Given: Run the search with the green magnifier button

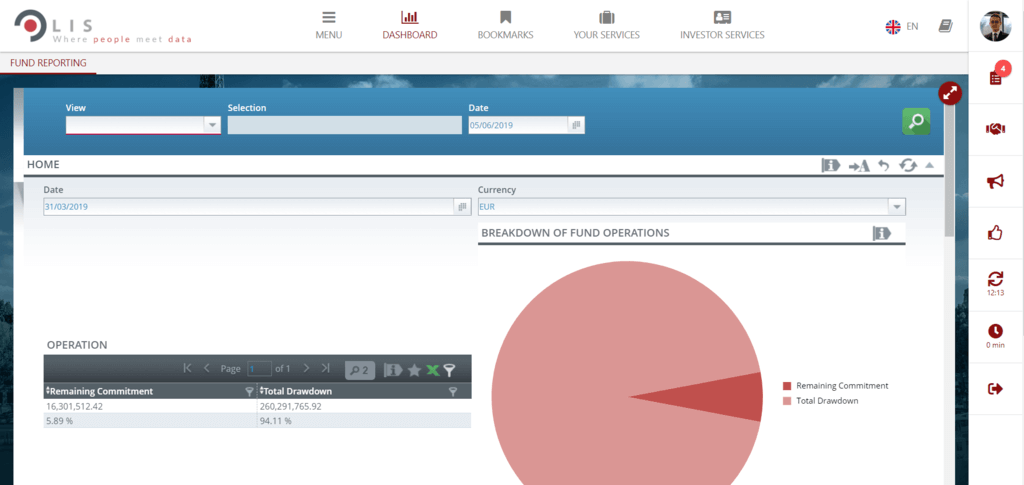Looking at the screenshot, I should (916, 121).
